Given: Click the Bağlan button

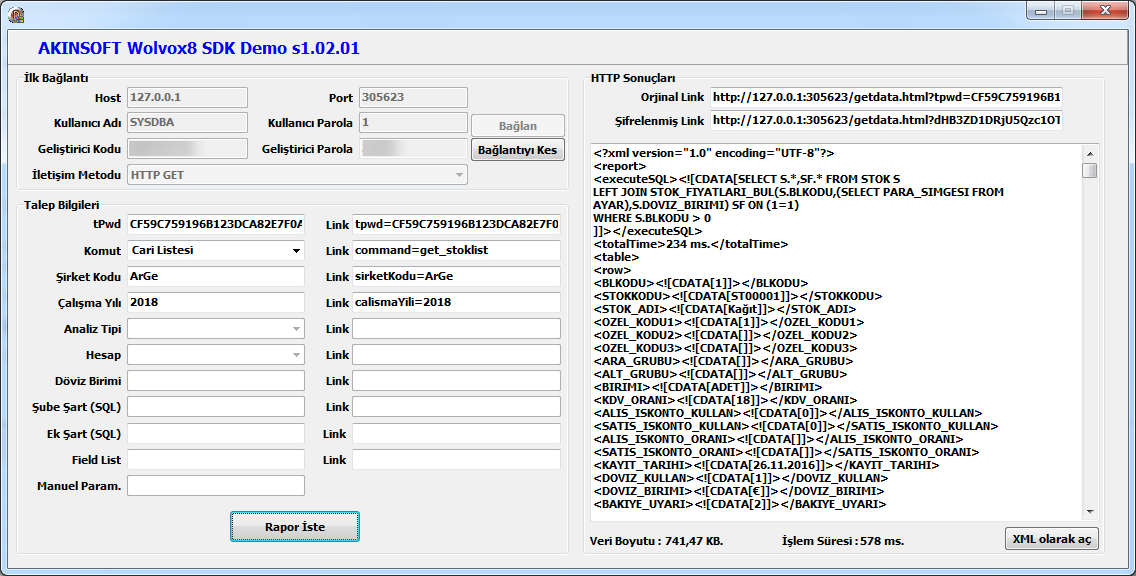Looking at the screenshot, I should click(517, 125).
